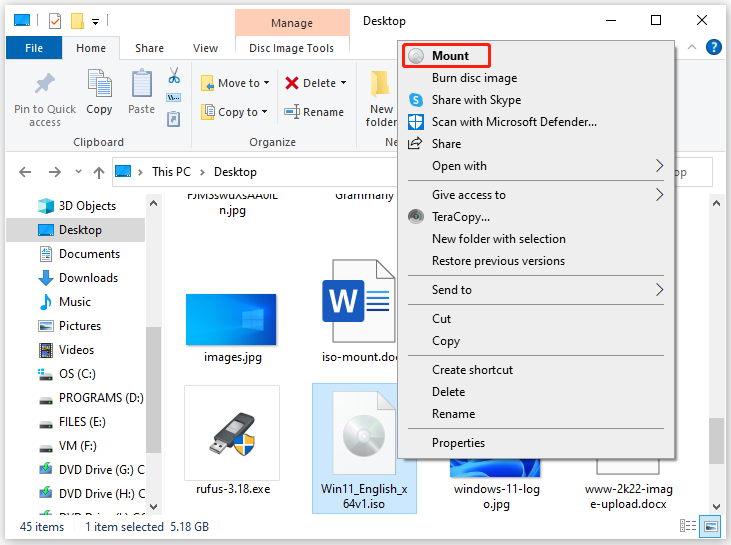Image resolution: width=731 pixels, height=545 pixels.
Task: Click Share with Skype entry
Action: 476,100
